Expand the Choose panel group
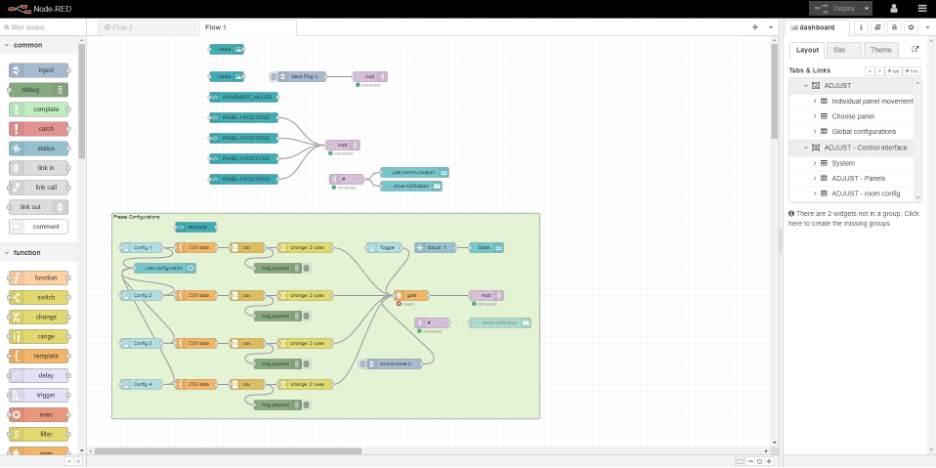The width and height of the screenshot is (936, 468). coord(815,116)
